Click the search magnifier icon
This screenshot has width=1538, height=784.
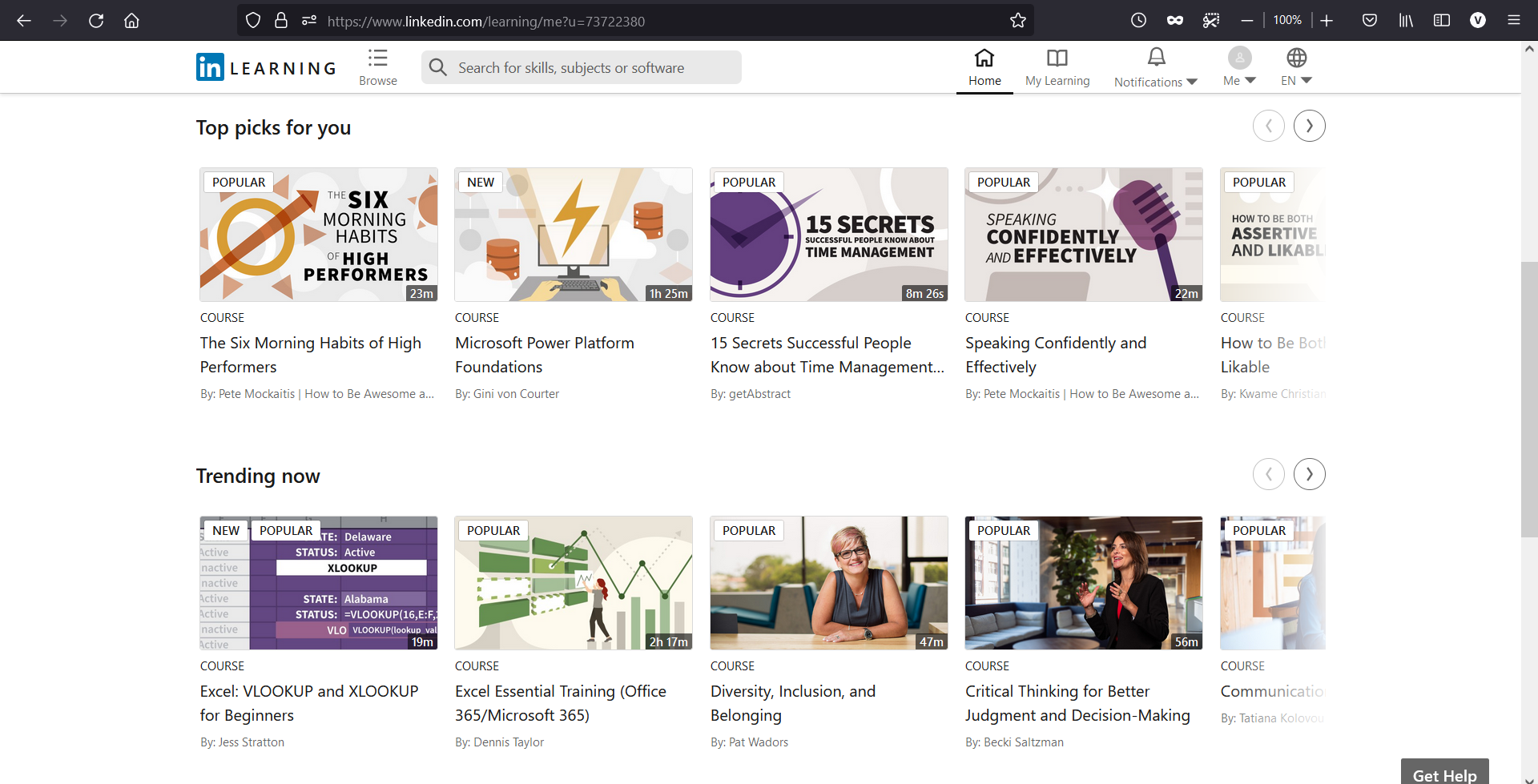click(437, 67)
